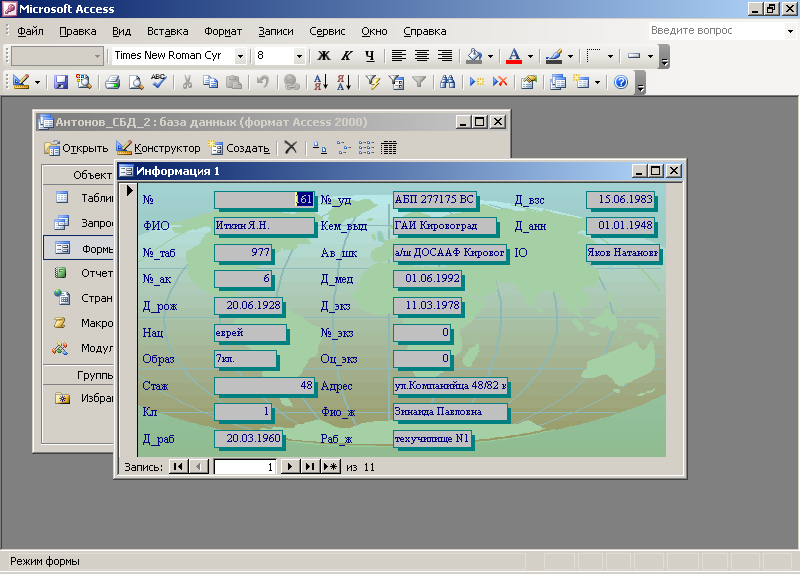Click filter by form icon
This screenshot has width=800, height=574.
pyautogui.click(x=396, y=82)
